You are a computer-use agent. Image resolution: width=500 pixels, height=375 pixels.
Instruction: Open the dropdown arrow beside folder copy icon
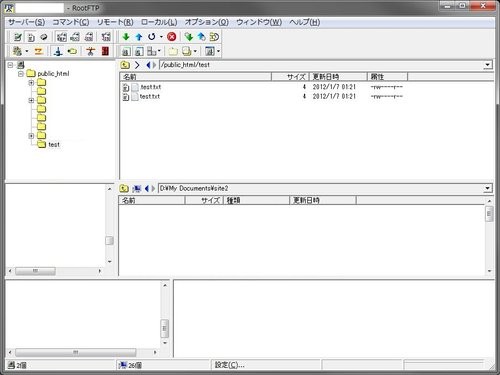[x=195, y=51]
